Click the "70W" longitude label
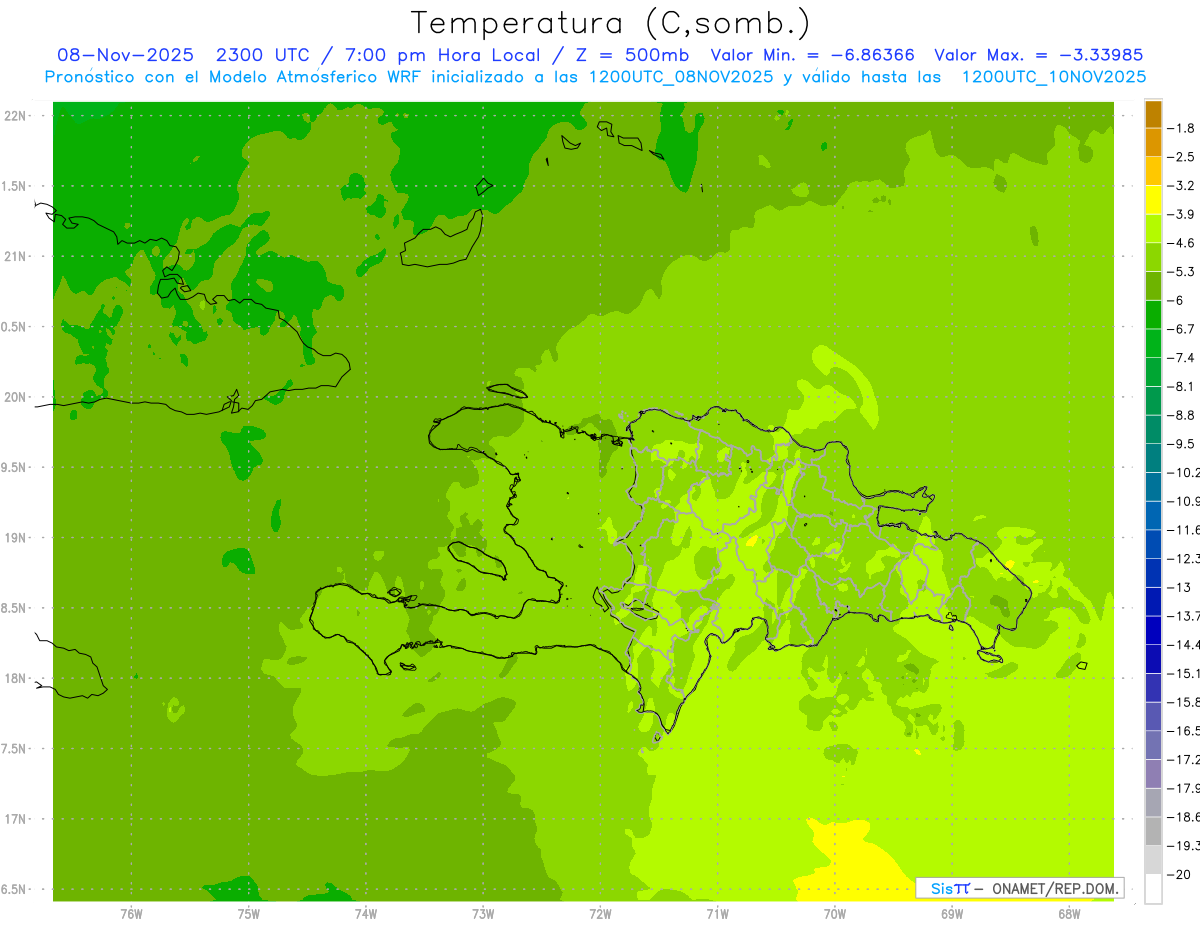The width and height of the screenshot is (1200, 927). coord(835,913)
